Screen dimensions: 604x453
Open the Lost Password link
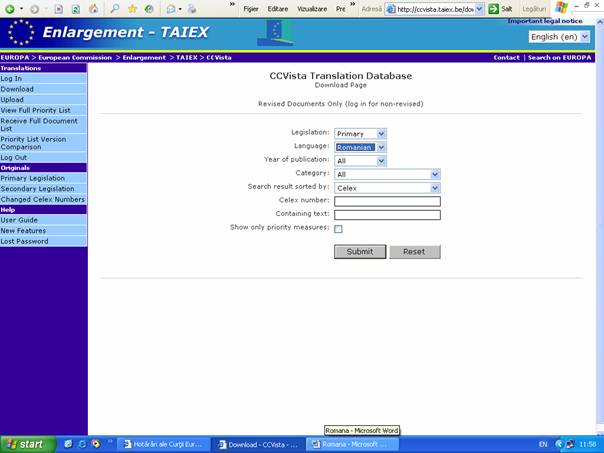click(43, 242)
